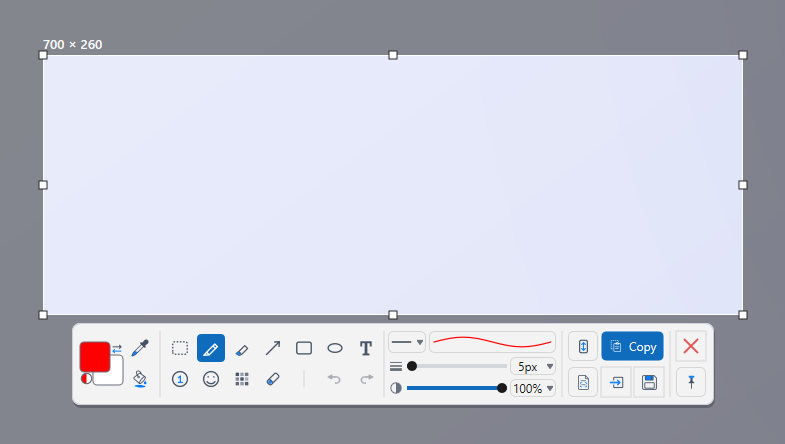Viewport: 785px width, 444px height.
Task: Select the numbered step counter tool
Action: coord(180,379)
